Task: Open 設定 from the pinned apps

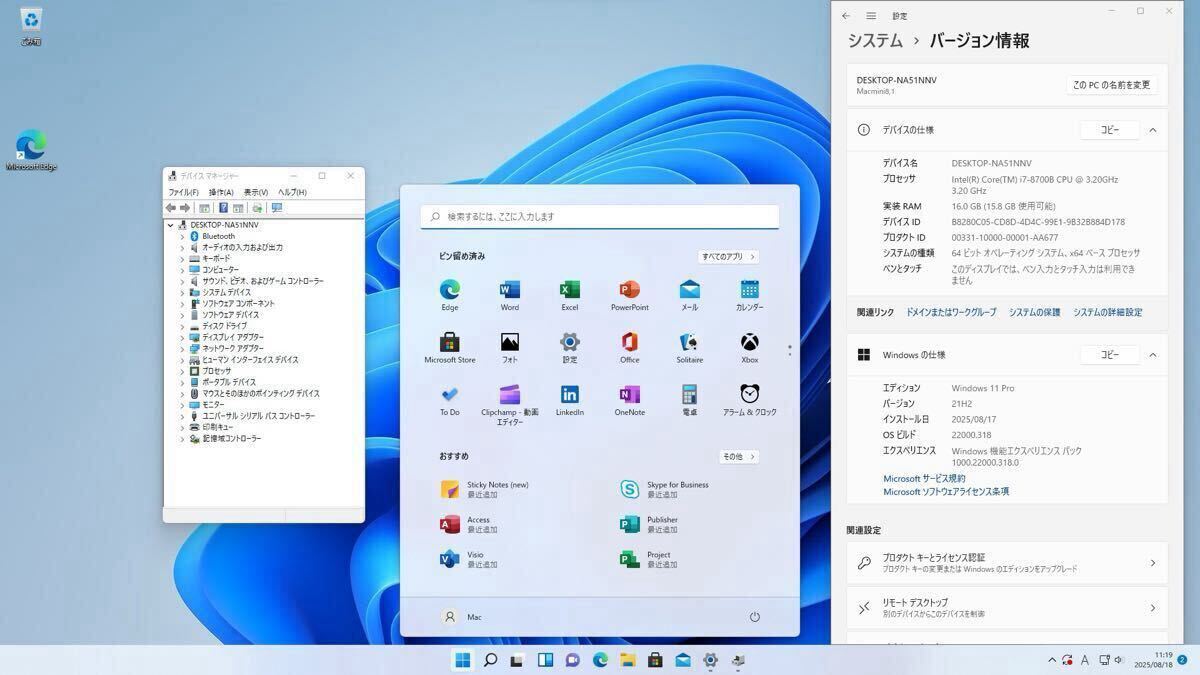Action: [x=570, y=342]
